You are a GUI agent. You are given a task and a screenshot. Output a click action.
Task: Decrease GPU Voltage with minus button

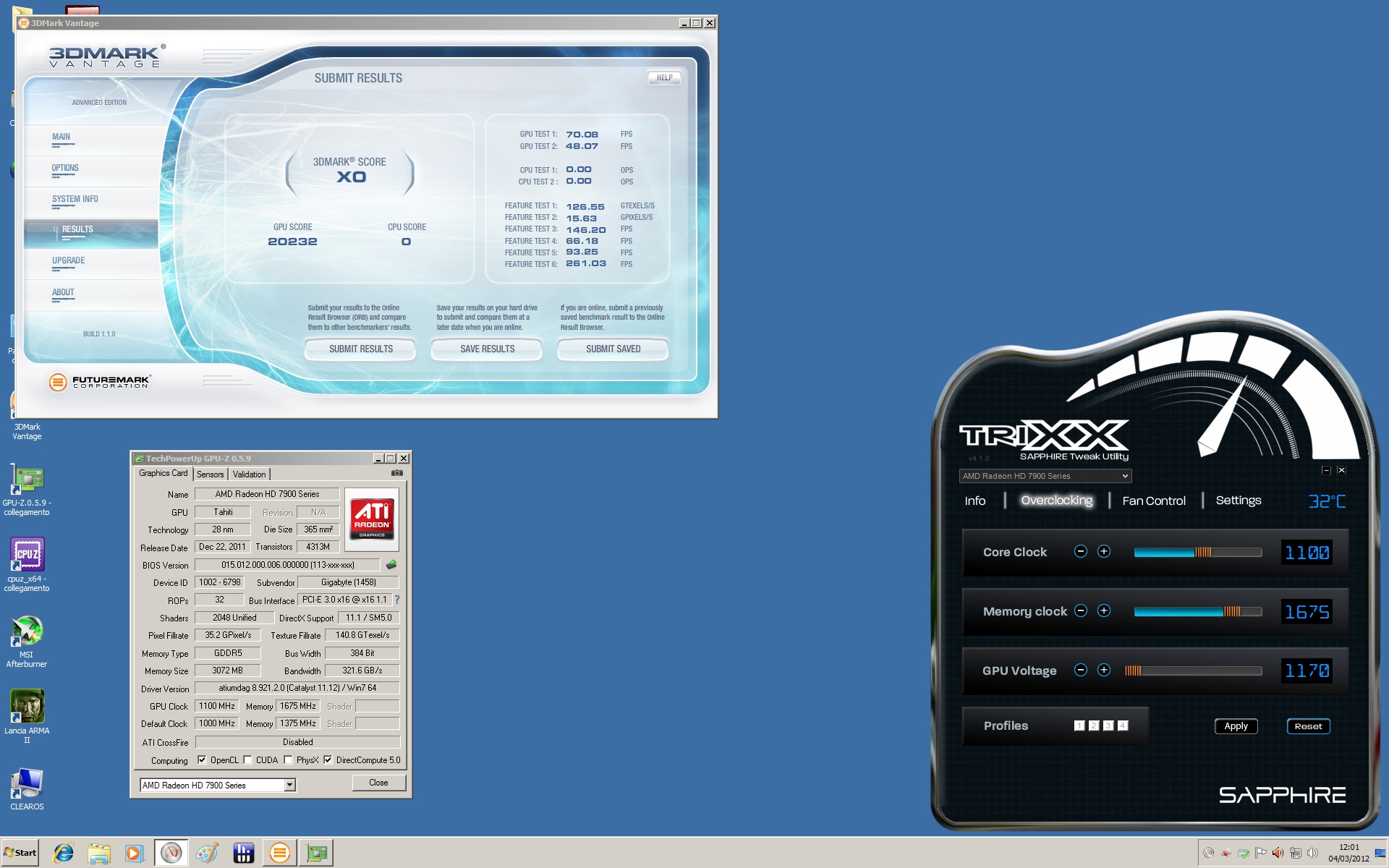1081,670
